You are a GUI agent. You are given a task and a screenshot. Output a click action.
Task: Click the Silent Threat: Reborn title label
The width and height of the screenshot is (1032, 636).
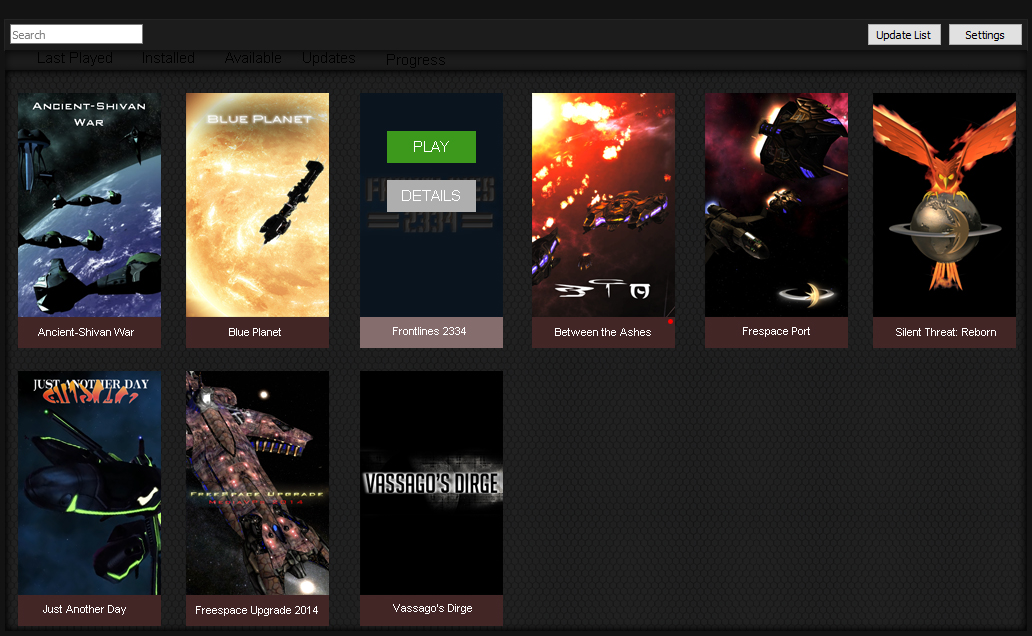coord(944,332)
